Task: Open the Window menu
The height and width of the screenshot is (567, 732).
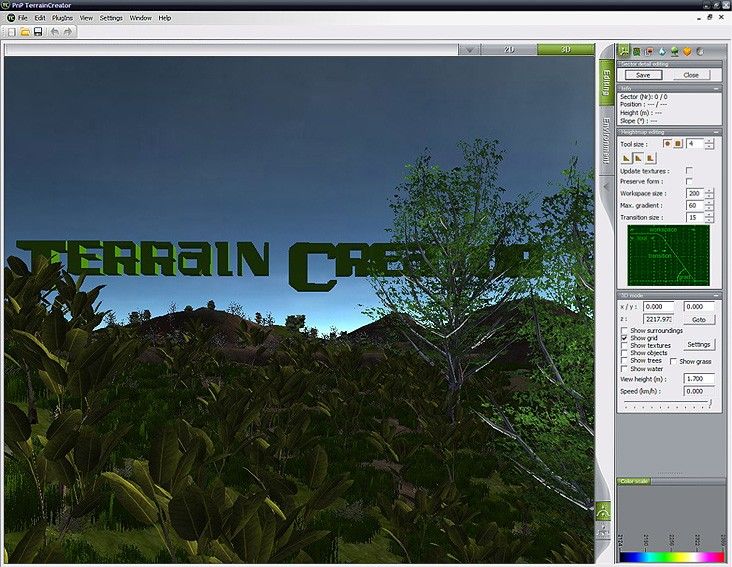Action: click(x=141, y=18)
